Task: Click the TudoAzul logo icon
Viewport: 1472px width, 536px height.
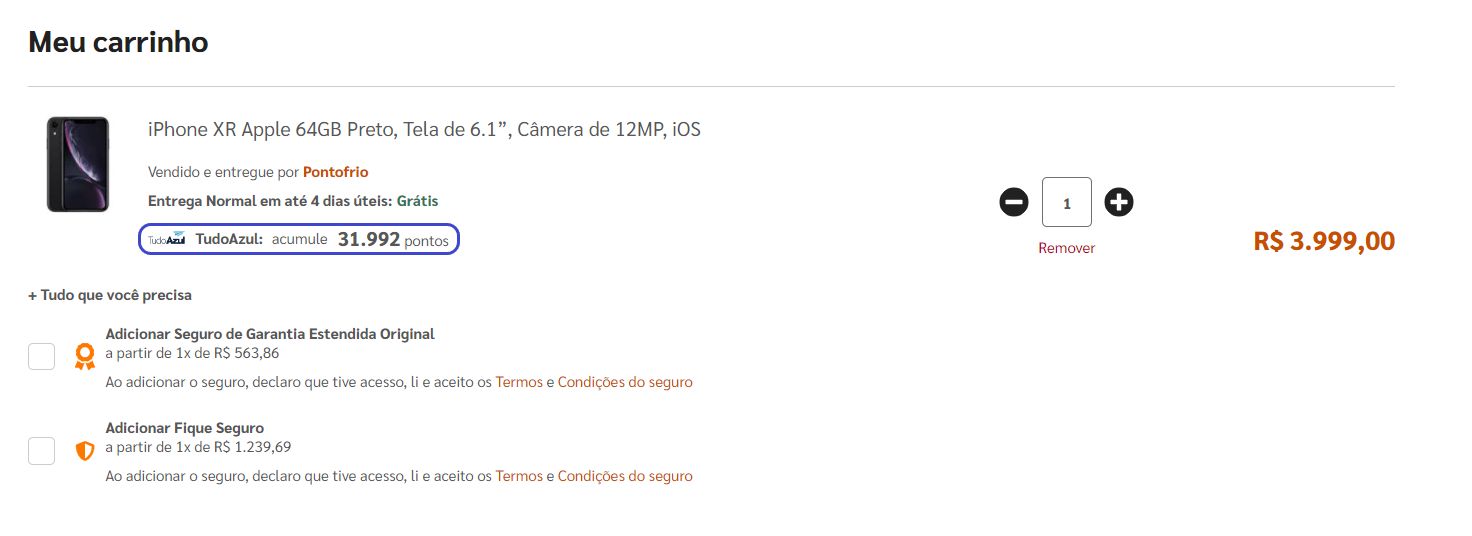Action: pos(167,240)
